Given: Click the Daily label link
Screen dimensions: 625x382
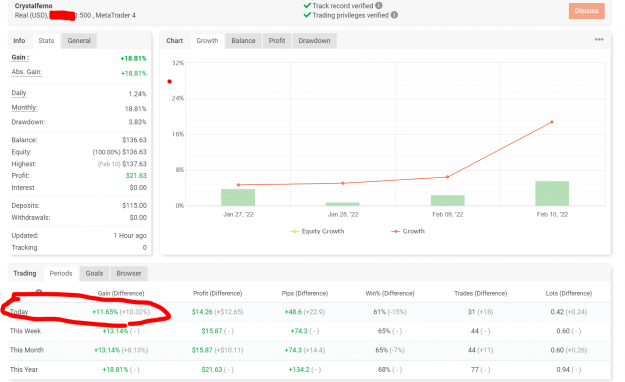Looking at the screenshot, I should 19,93.
